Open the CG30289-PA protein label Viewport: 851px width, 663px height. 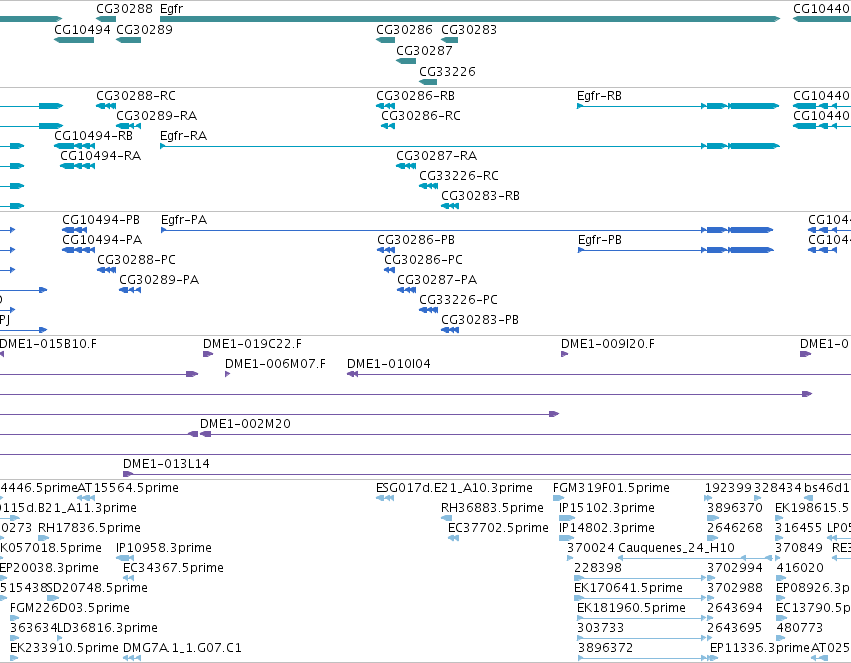[159, 280]
